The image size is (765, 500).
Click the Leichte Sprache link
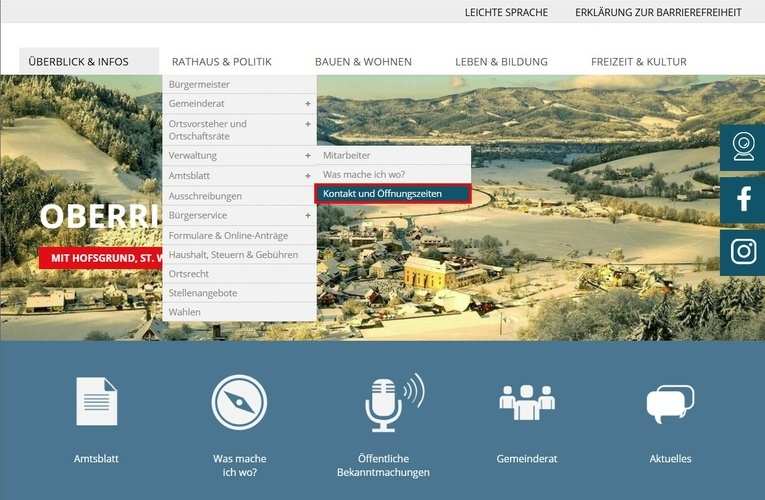coord(506,12)
